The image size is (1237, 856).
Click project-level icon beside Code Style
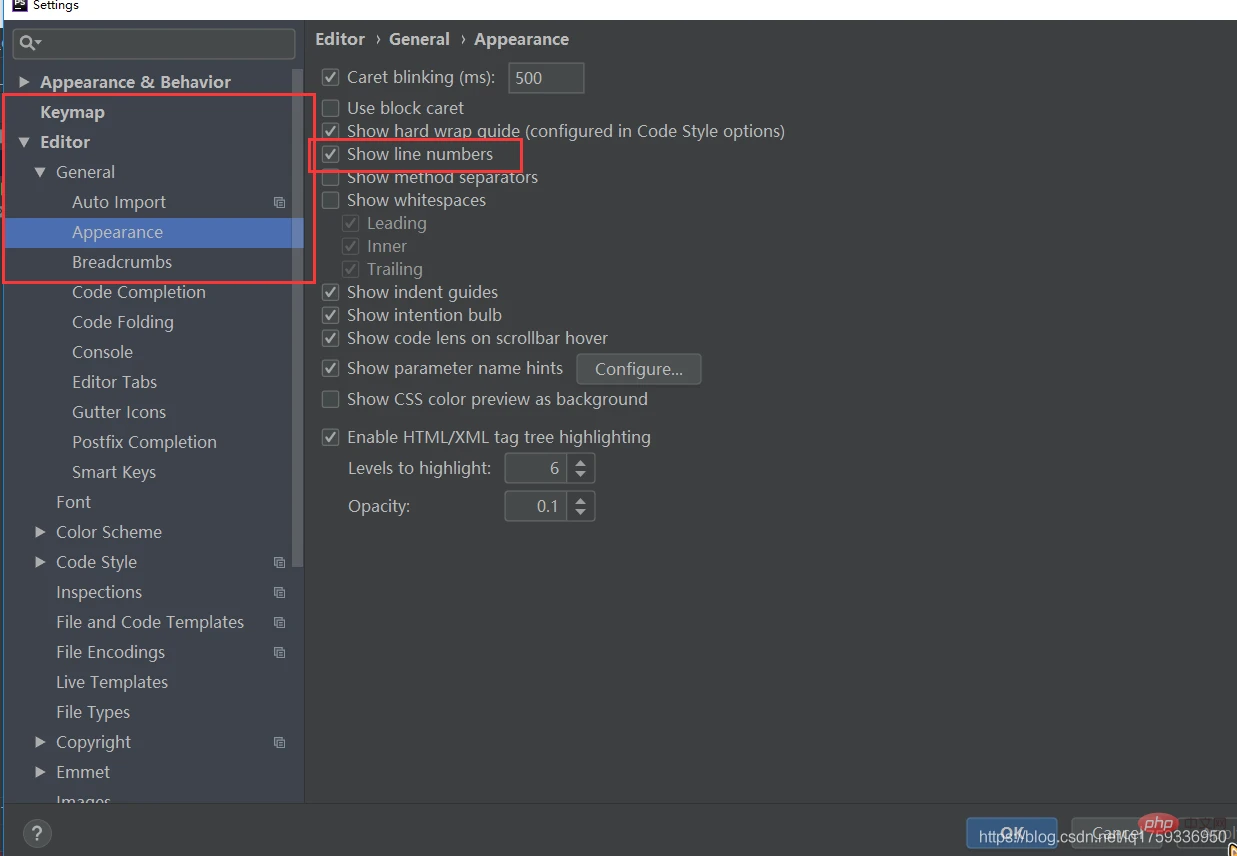(x=280, y=562)
